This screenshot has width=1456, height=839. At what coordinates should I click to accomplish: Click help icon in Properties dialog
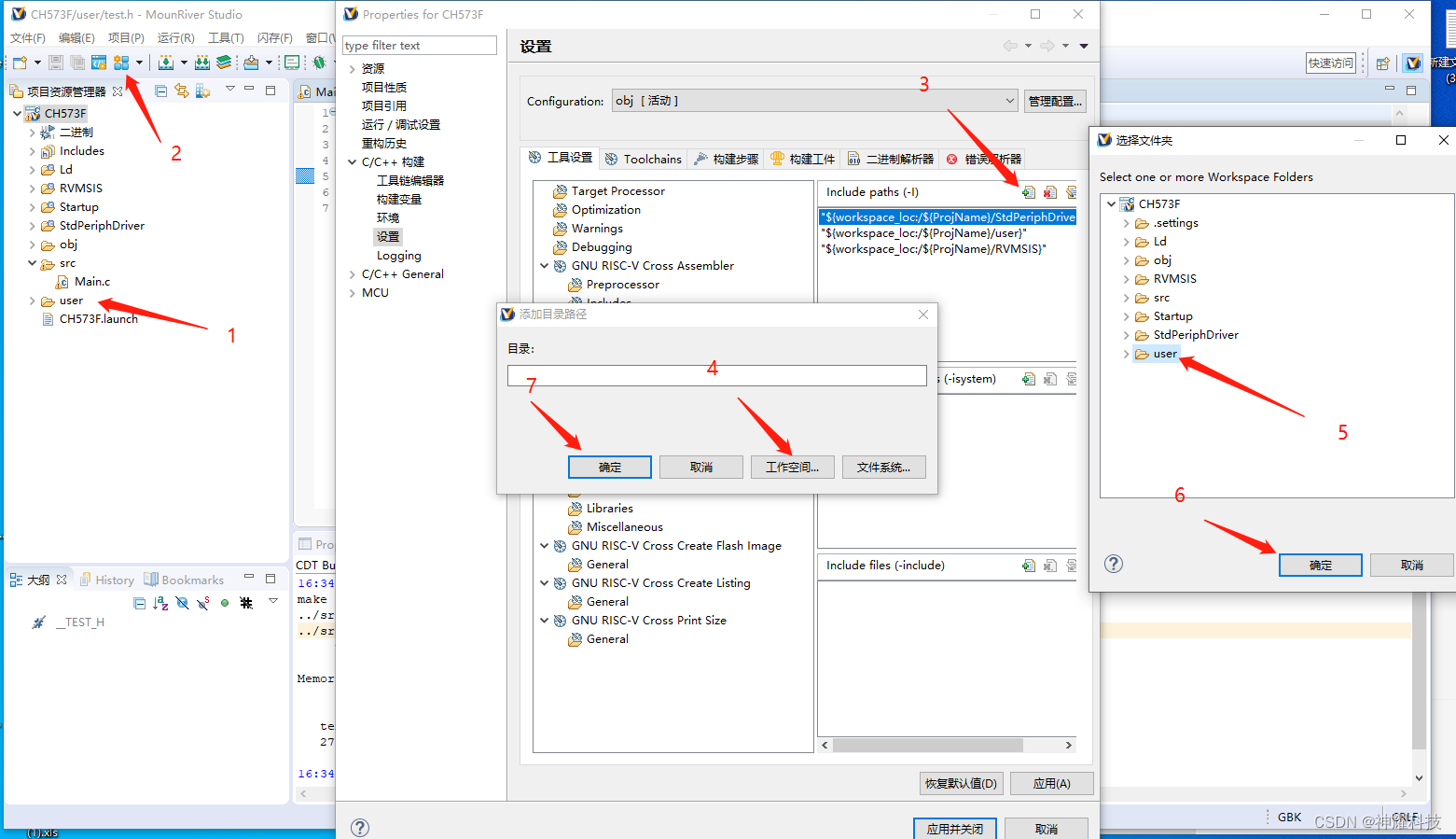tap(360, 828)
